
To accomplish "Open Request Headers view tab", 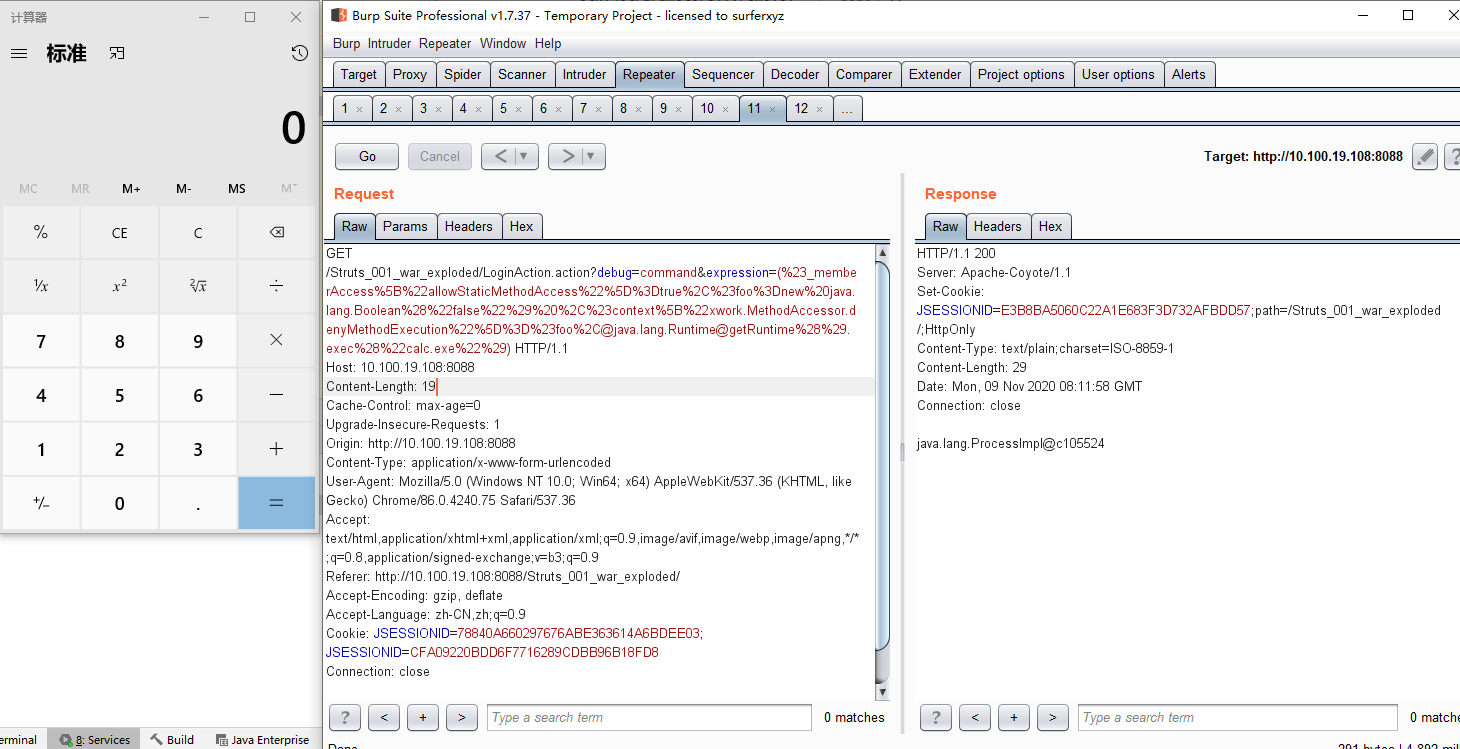I will (x=469, y=226).
